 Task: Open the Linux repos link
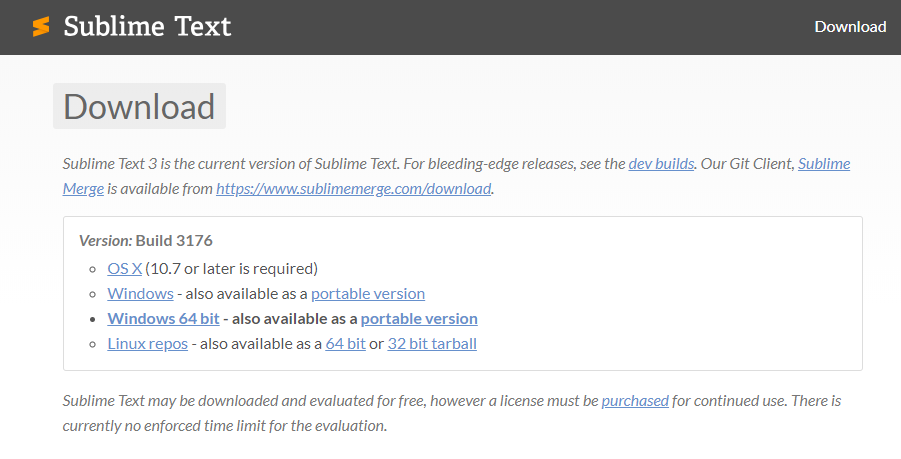147,343
